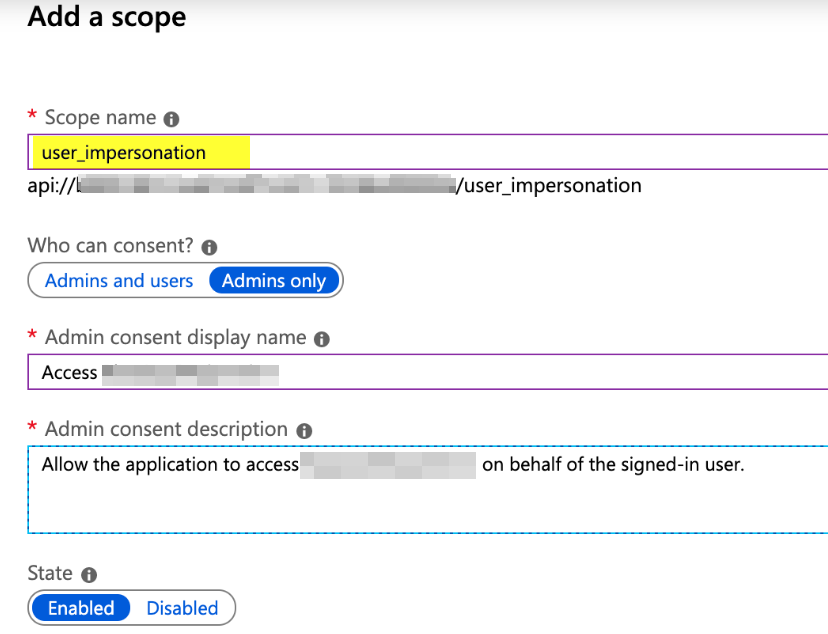Click the info icon beside Scope name
828x634 pixels.
(x=171, y=119)
